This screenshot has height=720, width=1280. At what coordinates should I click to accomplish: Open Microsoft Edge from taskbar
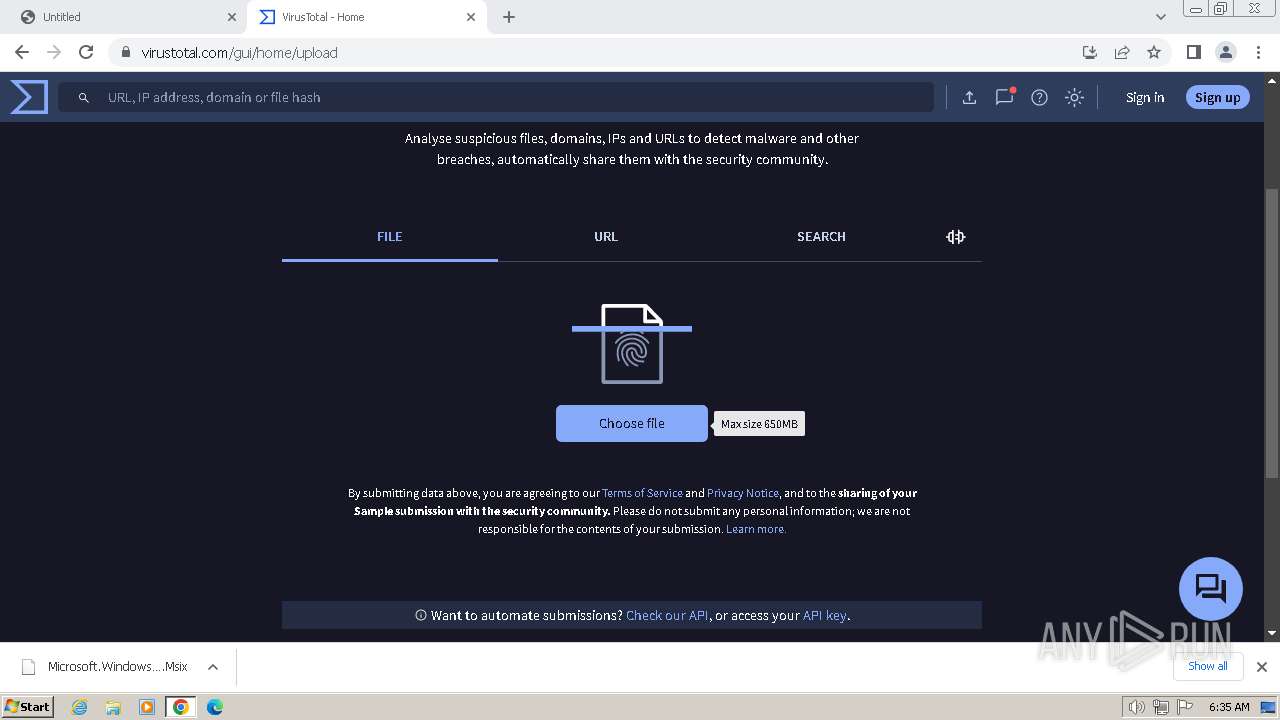pos(215,707)
